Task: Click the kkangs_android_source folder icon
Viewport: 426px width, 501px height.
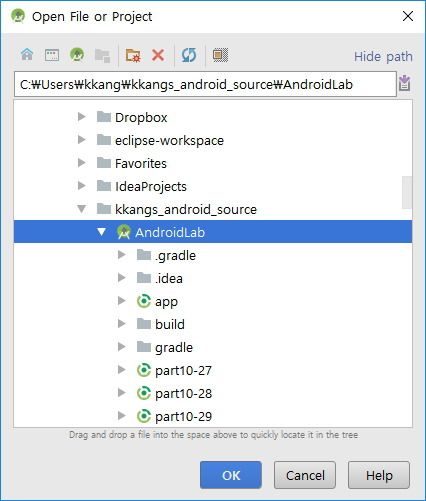Action: click(104, 209)
